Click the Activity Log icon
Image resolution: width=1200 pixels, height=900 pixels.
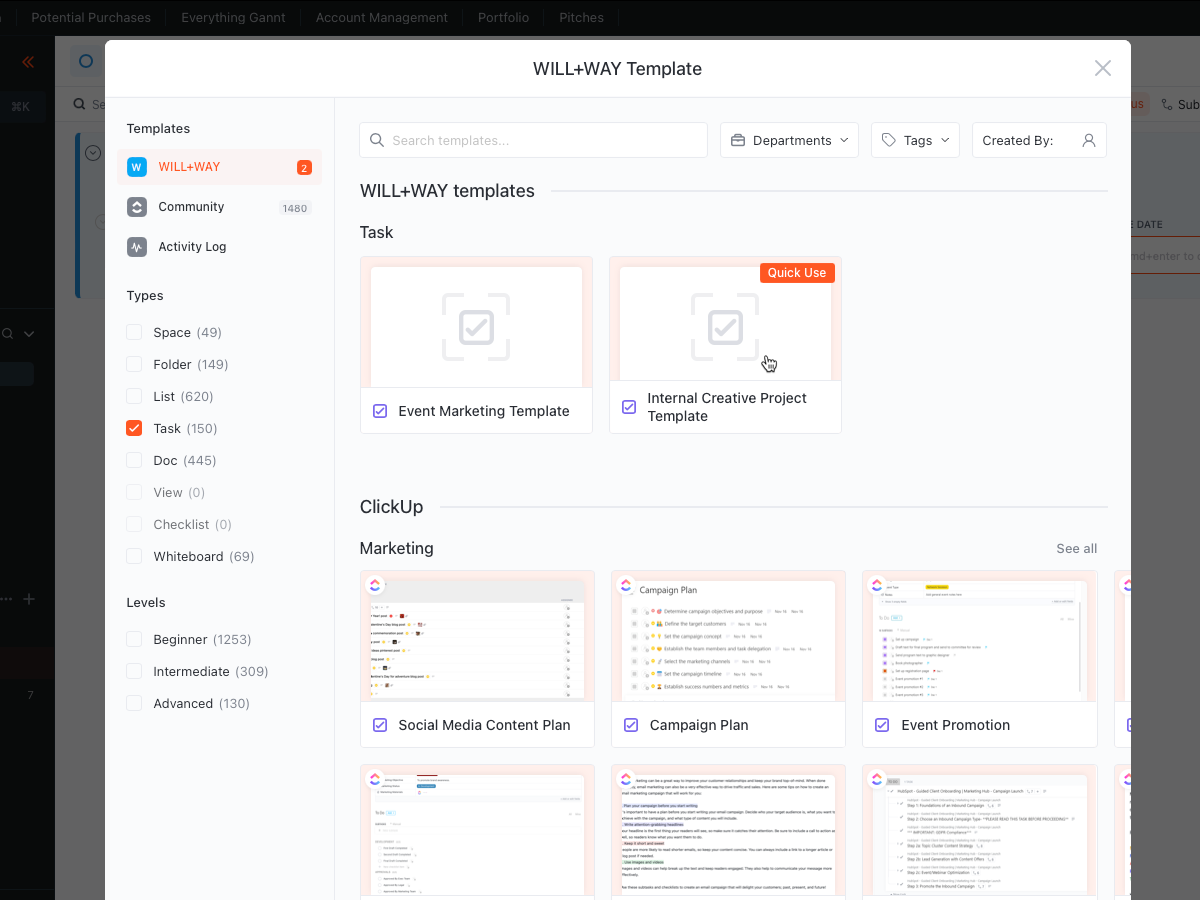[x=137, y=247]
